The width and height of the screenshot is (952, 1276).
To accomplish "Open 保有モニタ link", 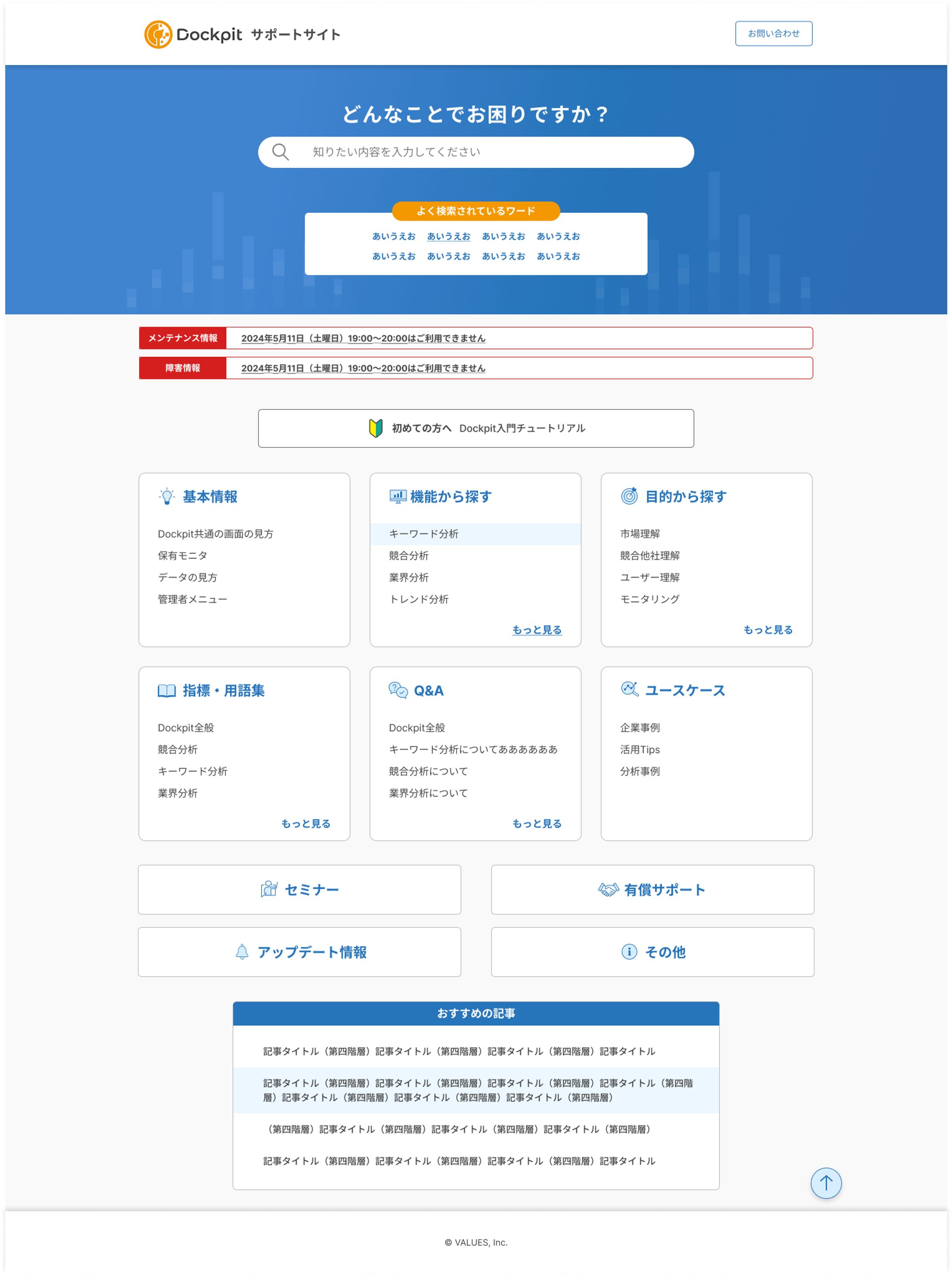I will (x=183, y=556).
